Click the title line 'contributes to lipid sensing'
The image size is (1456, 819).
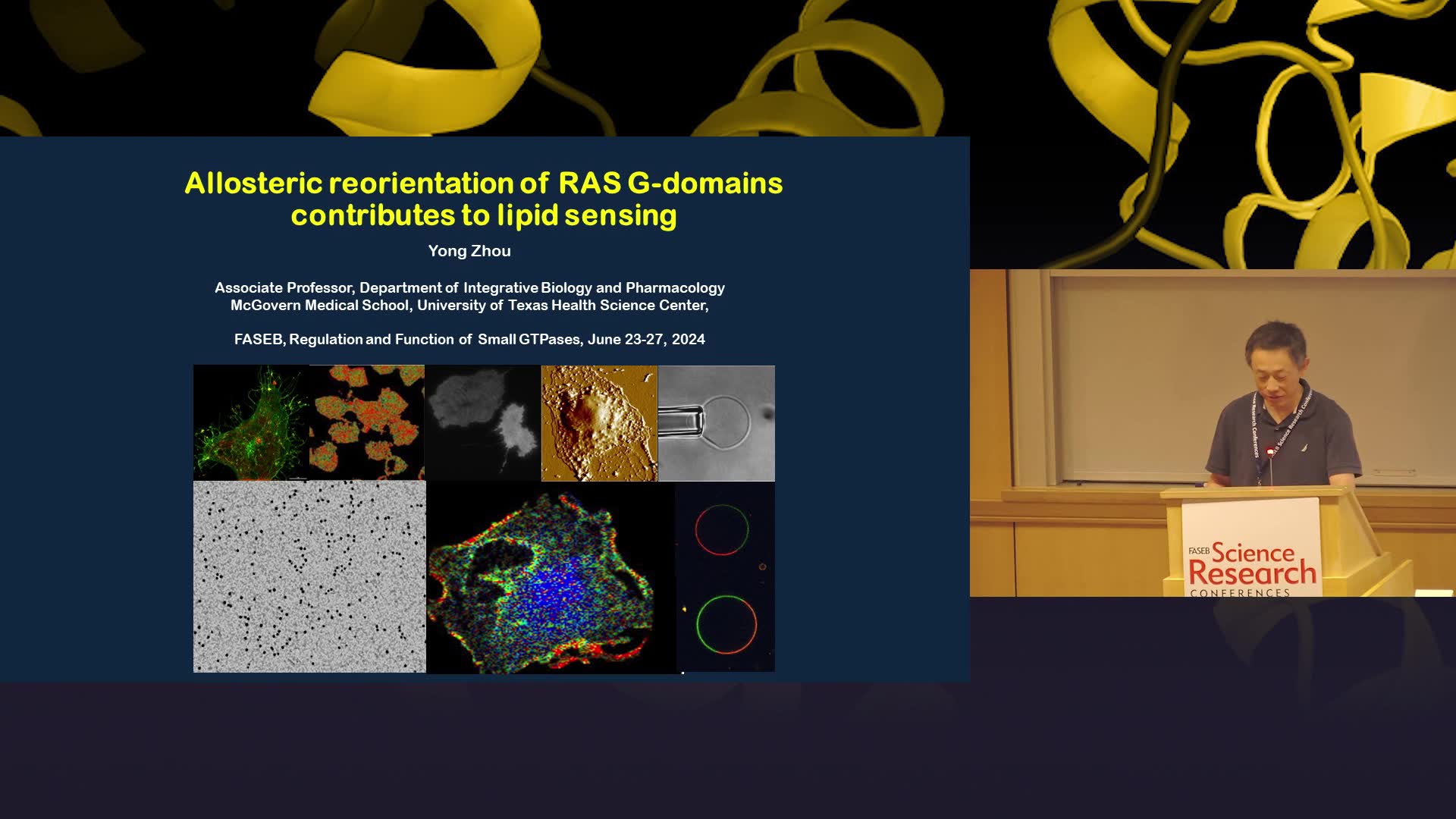pyautogui.click(x=484, y=215)
